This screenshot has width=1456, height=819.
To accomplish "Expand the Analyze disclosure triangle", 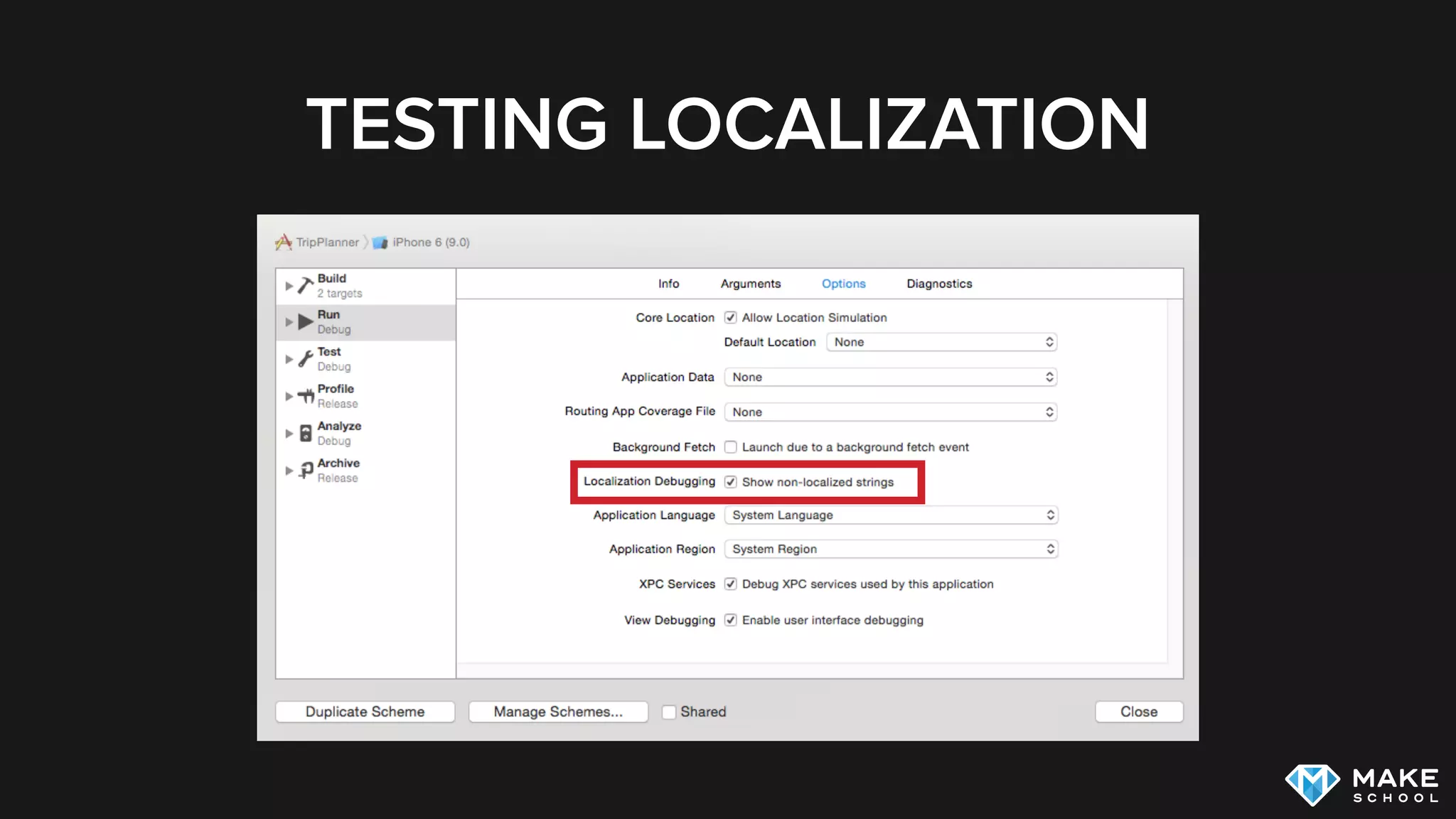I will click(289, 433).
